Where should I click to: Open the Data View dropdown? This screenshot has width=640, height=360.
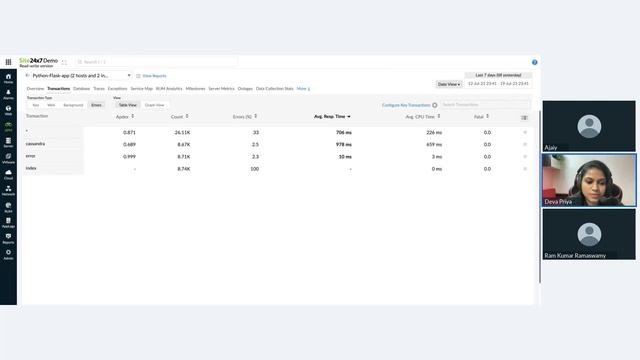click(x=449, y=84)
